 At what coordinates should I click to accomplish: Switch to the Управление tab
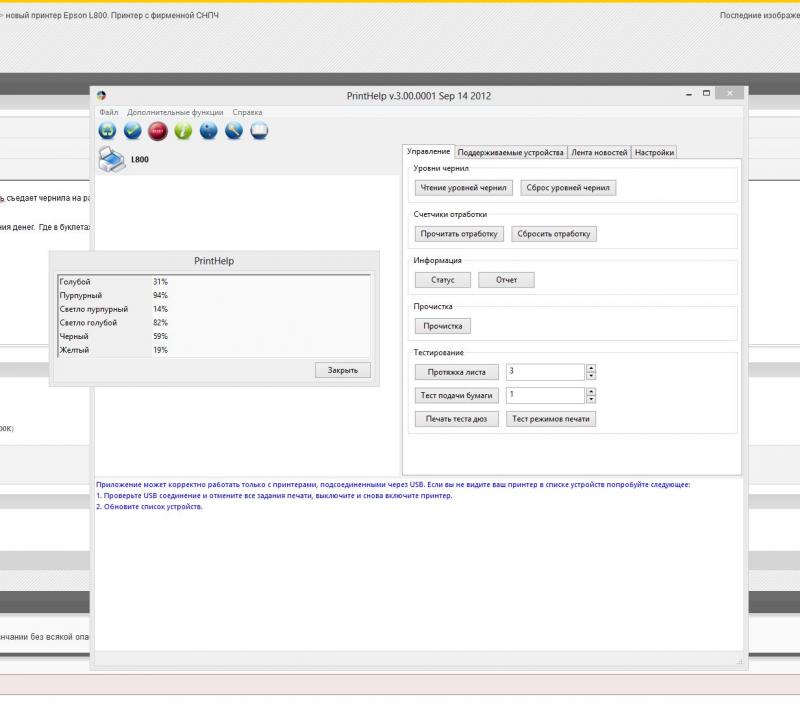pyautogui.click(x=429, y=152)
